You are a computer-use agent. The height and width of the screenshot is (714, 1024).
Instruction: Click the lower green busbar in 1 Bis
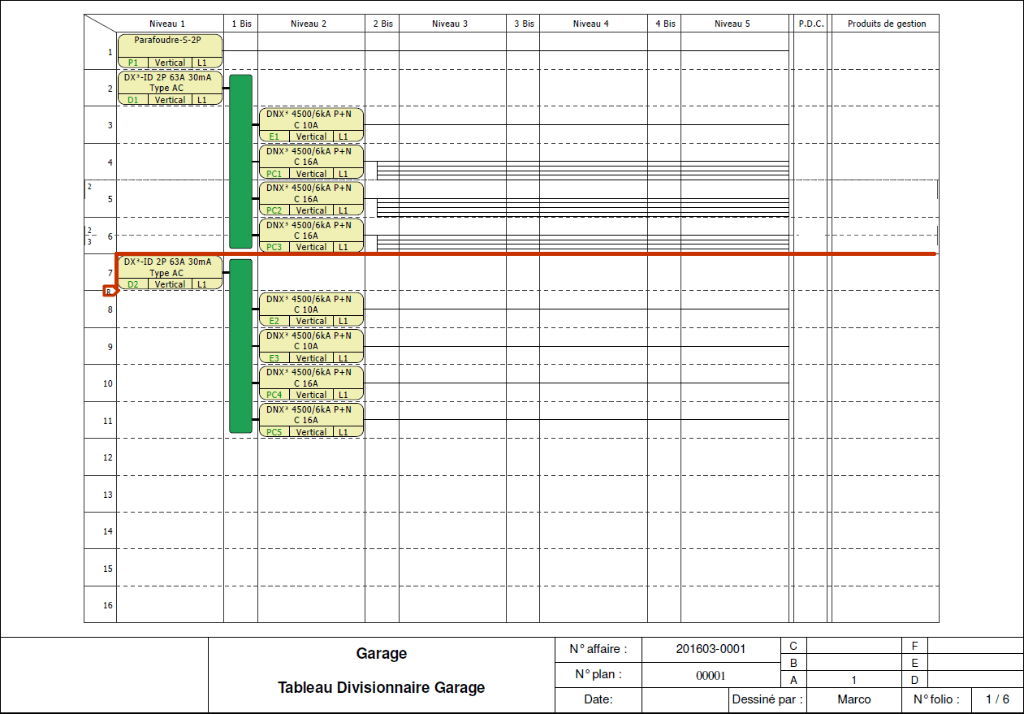[x=240, y=346]
